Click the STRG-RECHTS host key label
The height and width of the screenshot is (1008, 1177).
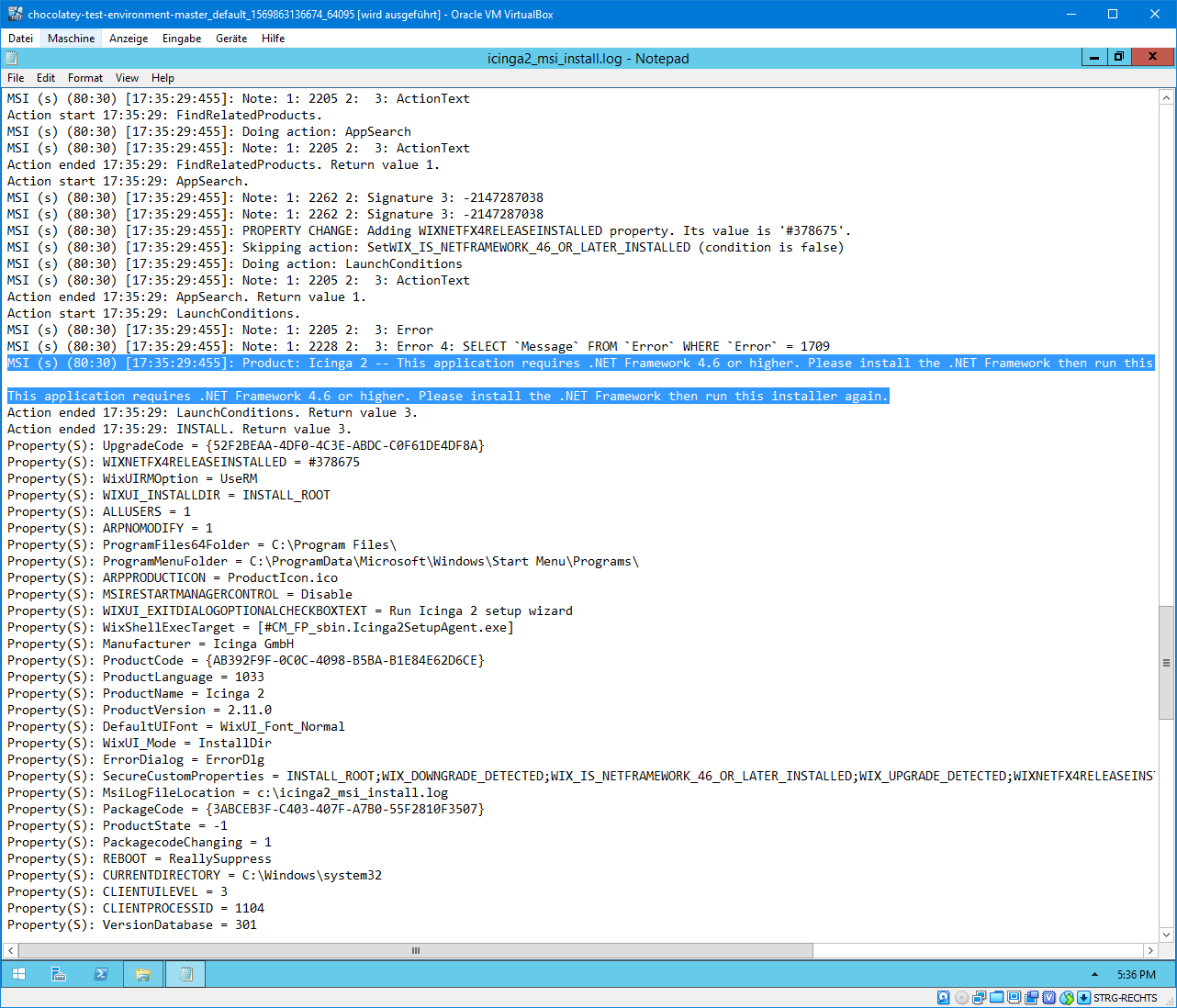pos(1126,998)
